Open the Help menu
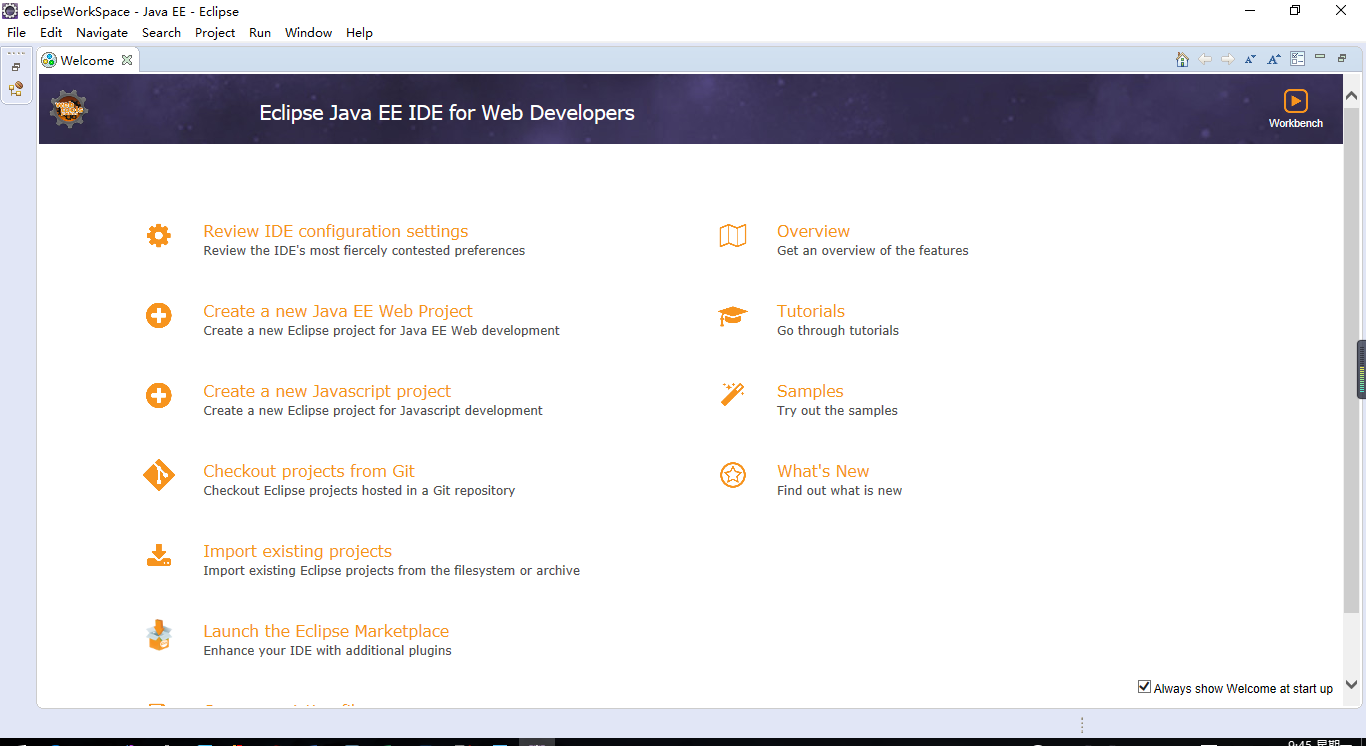Screen dimensions: 1366x746 coord(359,32)
